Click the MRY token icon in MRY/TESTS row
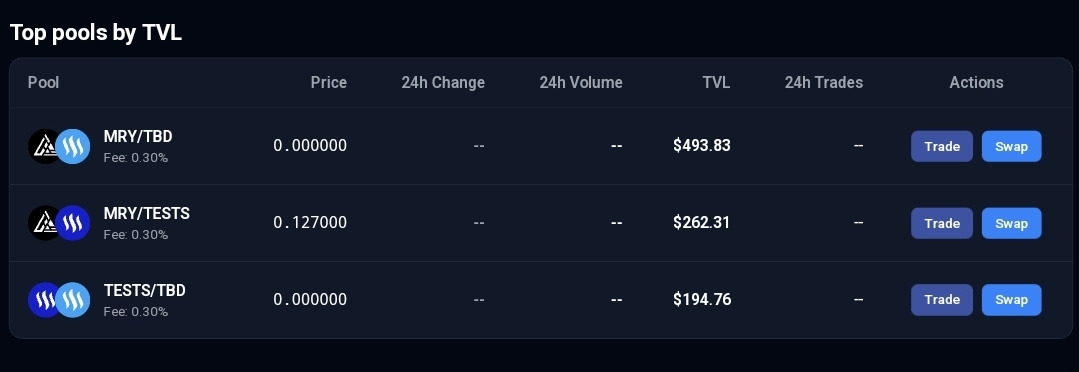This screenshot has height=372, width=1079. point(43,223)
